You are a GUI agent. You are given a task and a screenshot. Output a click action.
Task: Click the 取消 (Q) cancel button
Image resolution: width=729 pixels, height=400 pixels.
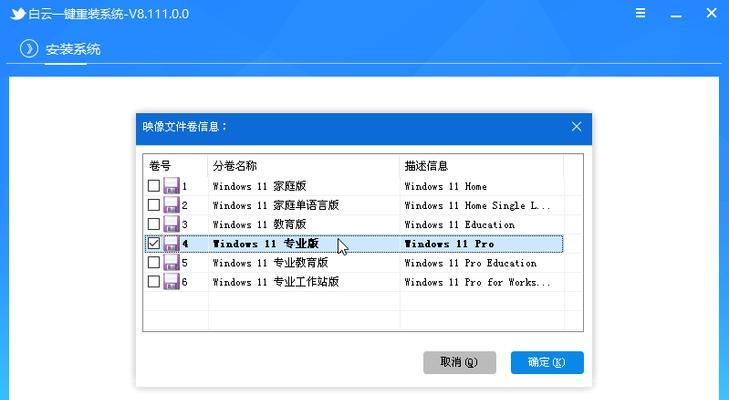point(459,362)
